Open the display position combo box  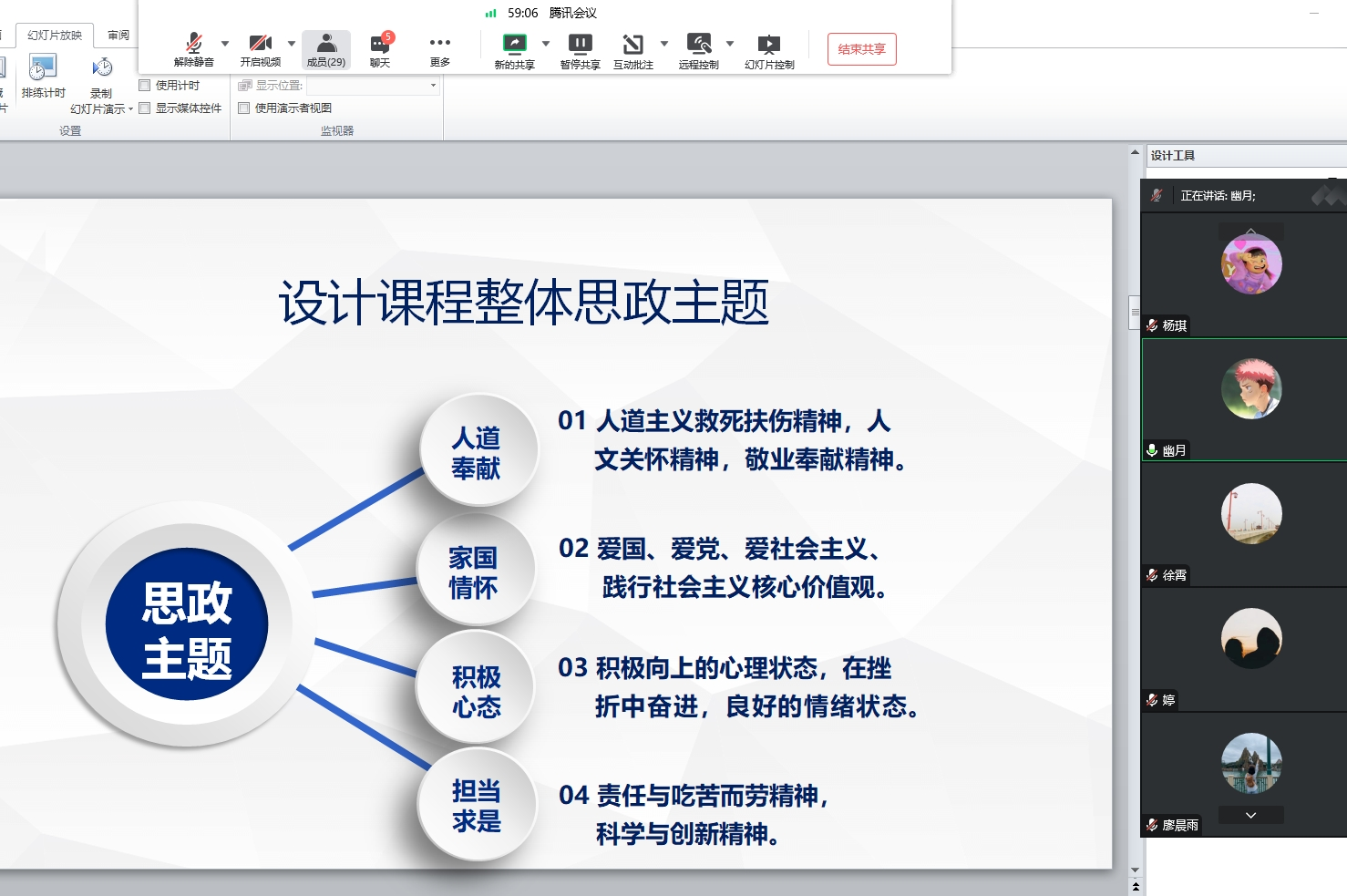pos(373,86)
